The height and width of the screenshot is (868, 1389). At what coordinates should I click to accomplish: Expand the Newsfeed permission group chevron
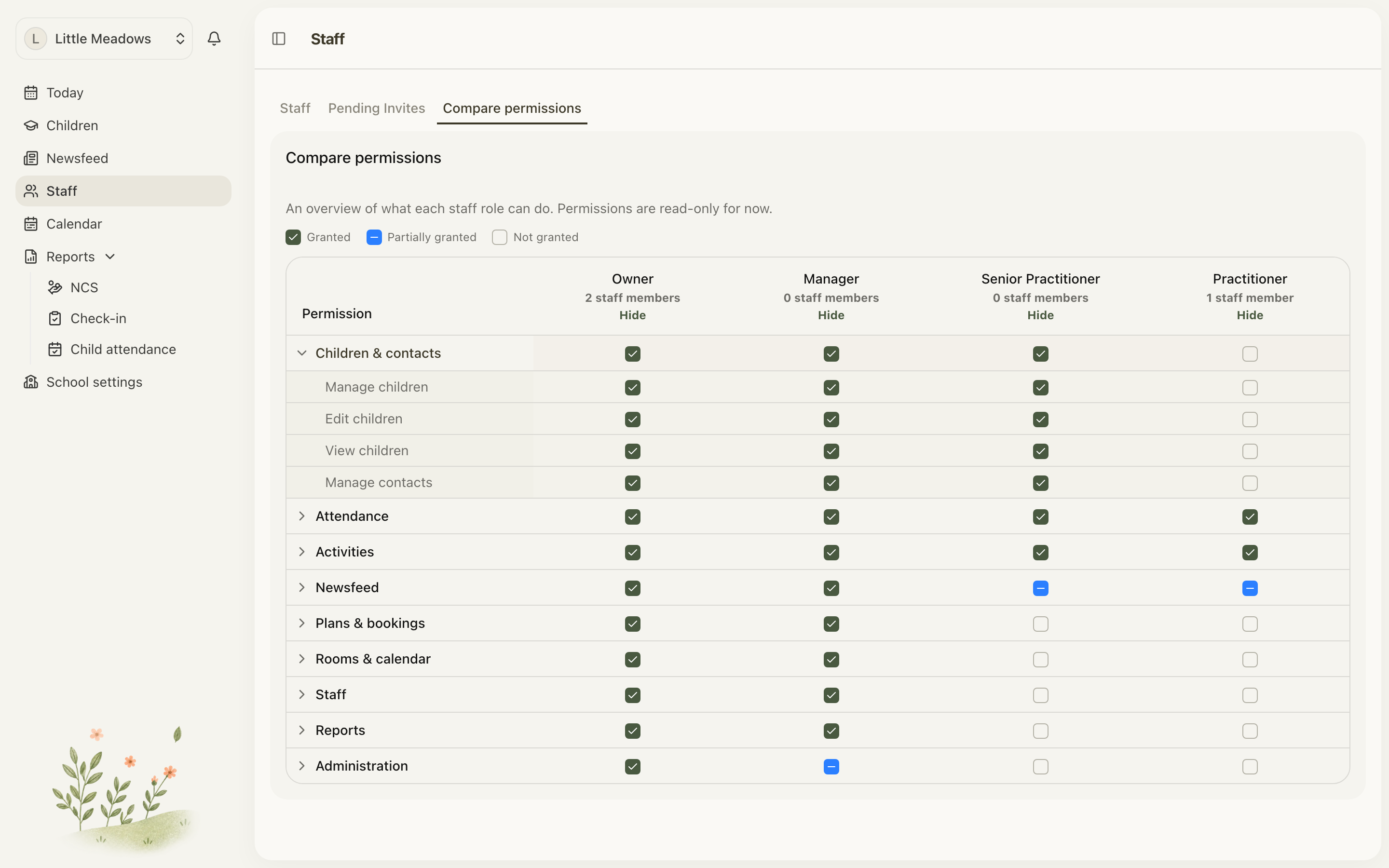point(302,587)
